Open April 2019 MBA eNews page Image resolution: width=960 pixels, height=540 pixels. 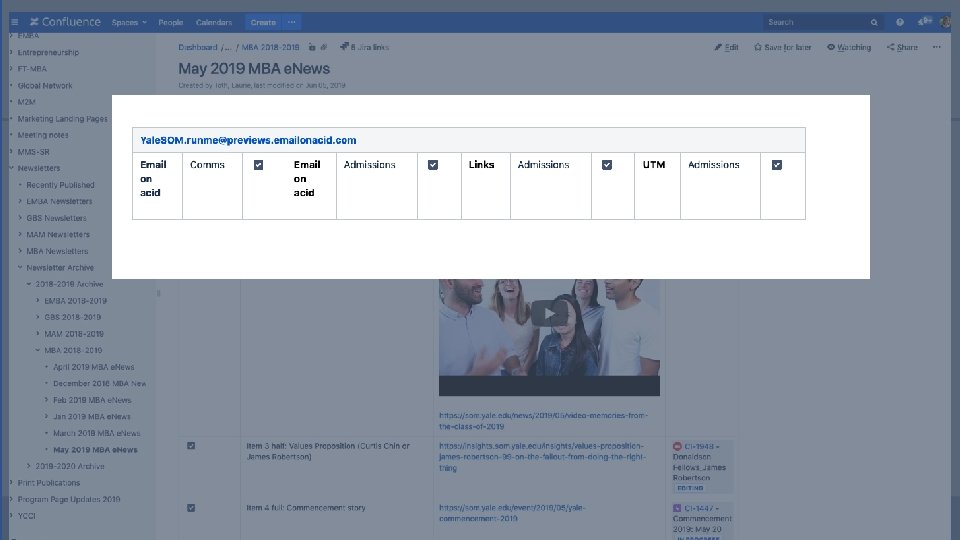click(x=93, y=367)
